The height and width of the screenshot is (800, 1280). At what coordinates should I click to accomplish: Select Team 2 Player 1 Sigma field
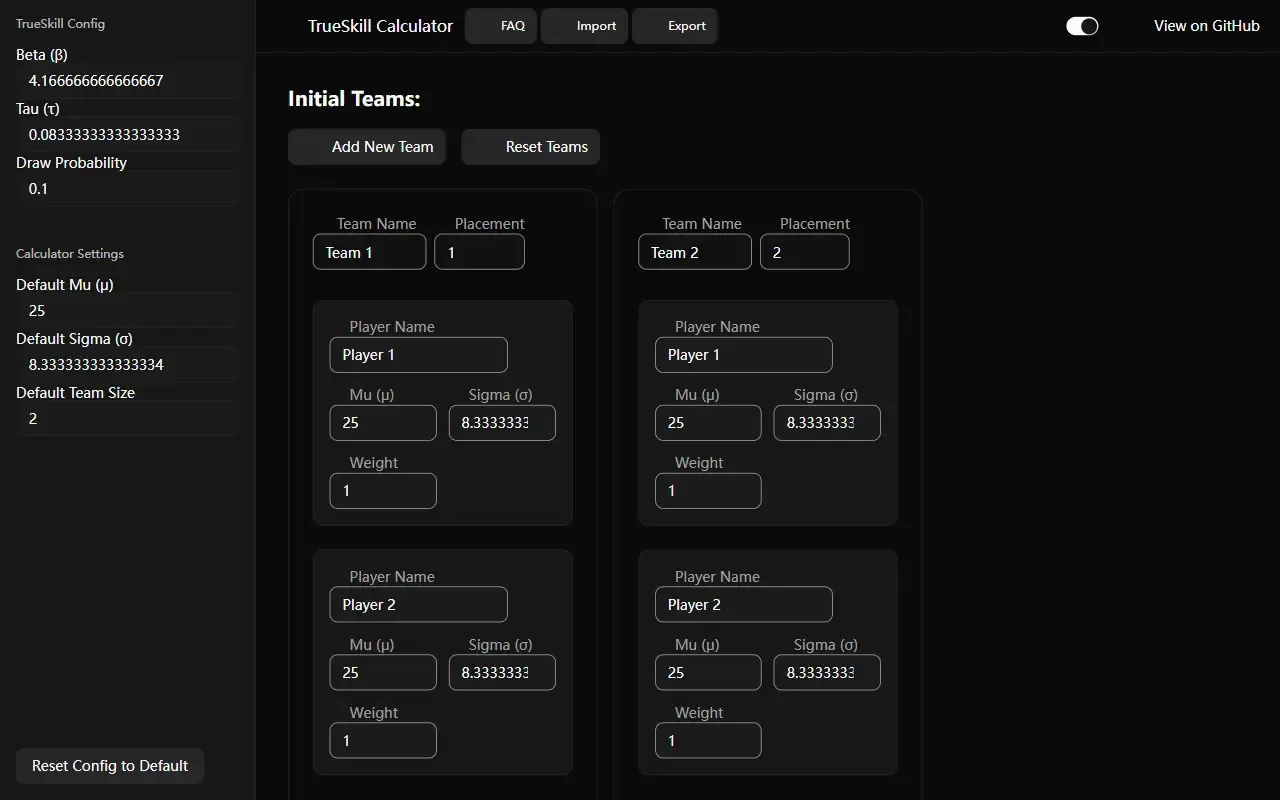point(827,423)
